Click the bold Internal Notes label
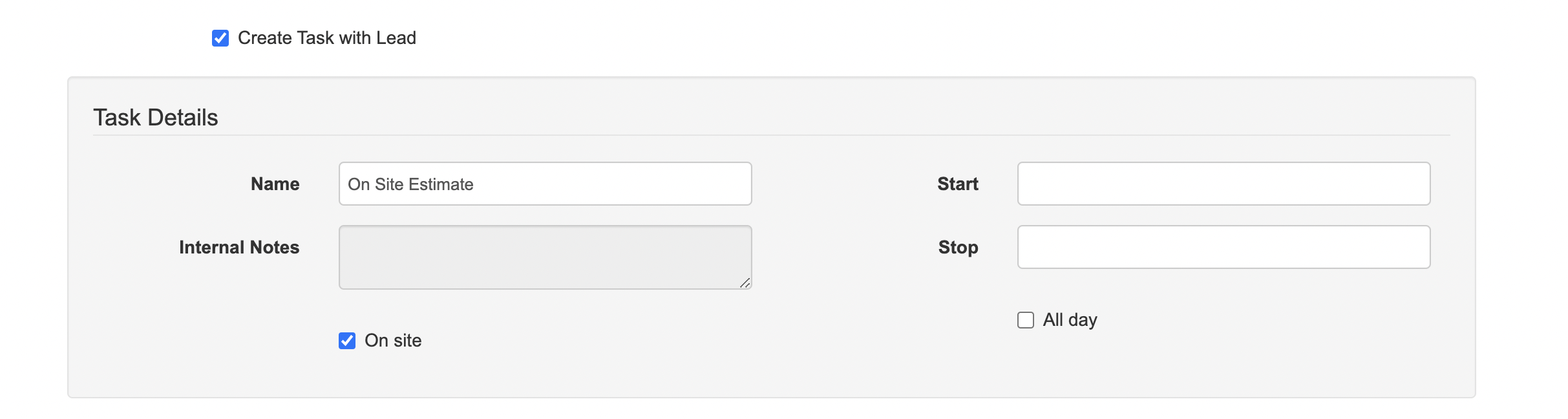 [x=239, y=248]
